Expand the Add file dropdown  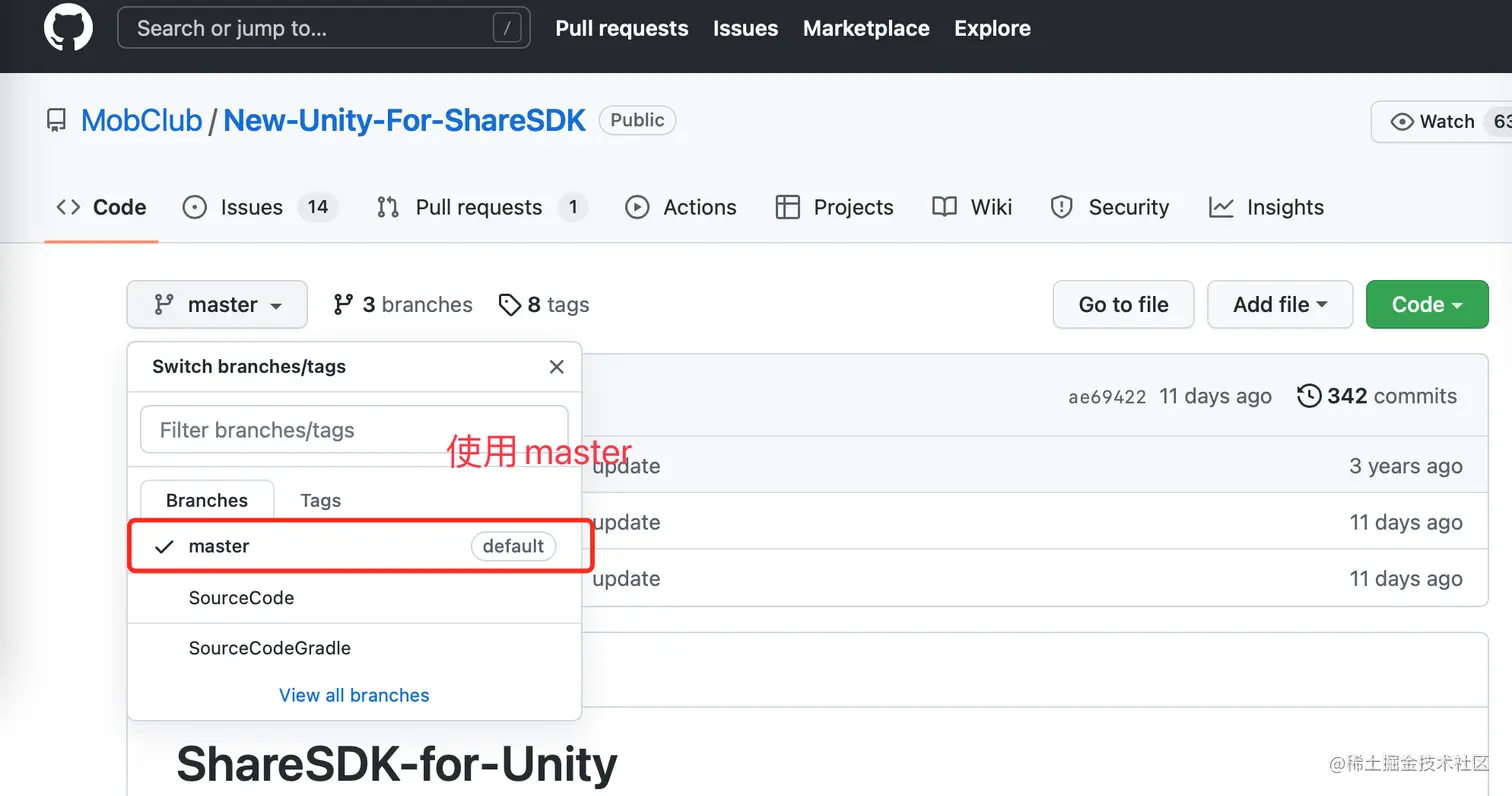point(1280,304)
